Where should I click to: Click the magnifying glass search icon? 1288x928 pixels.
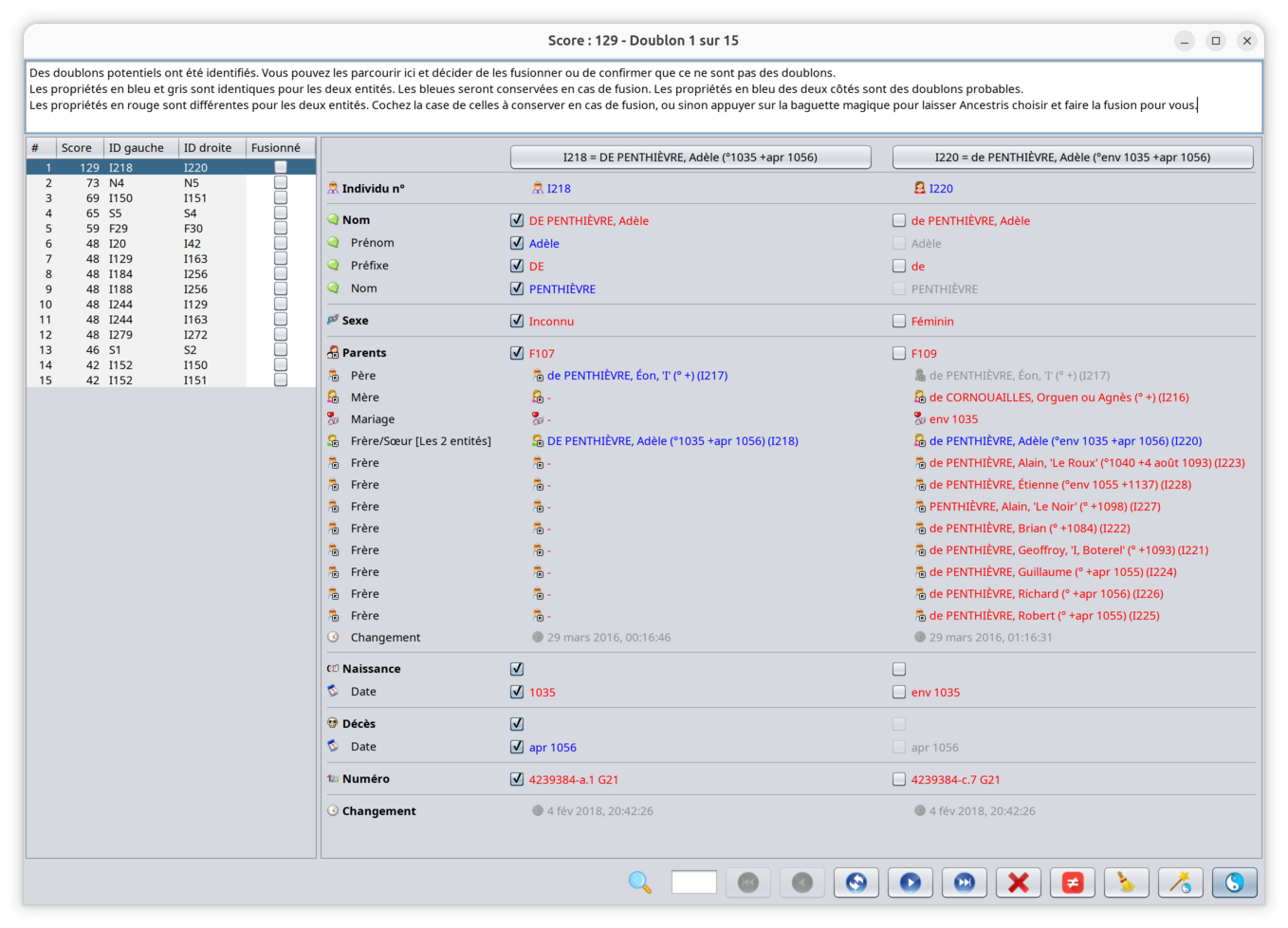pyautogui.click(x=640, y=882)
